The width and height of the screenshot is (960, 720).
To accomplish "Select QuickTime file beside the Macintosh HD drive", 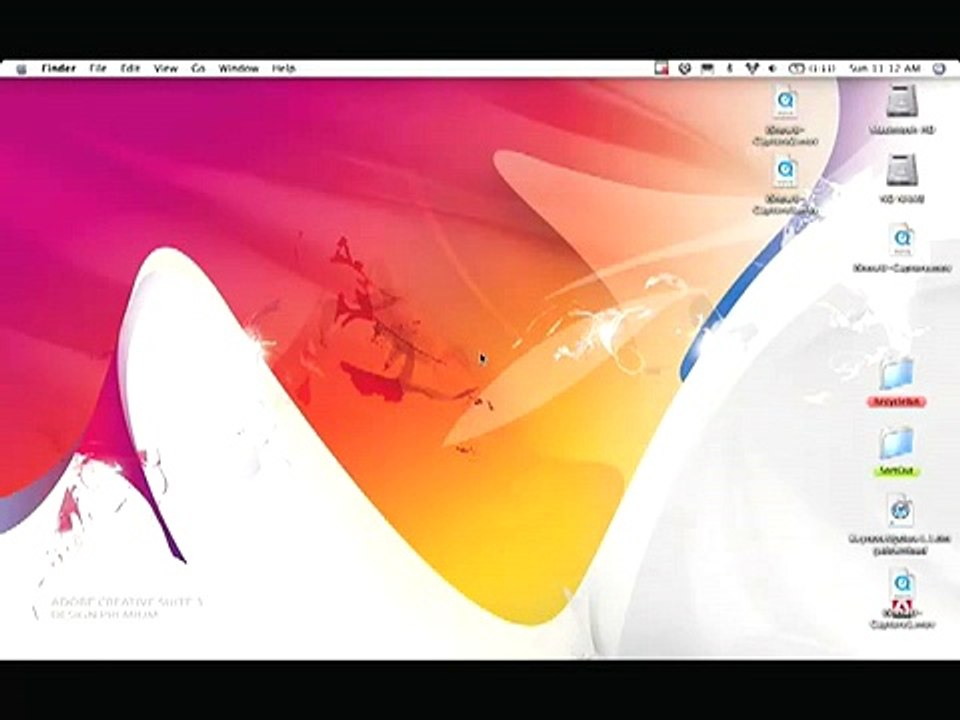I will [786, 103].
